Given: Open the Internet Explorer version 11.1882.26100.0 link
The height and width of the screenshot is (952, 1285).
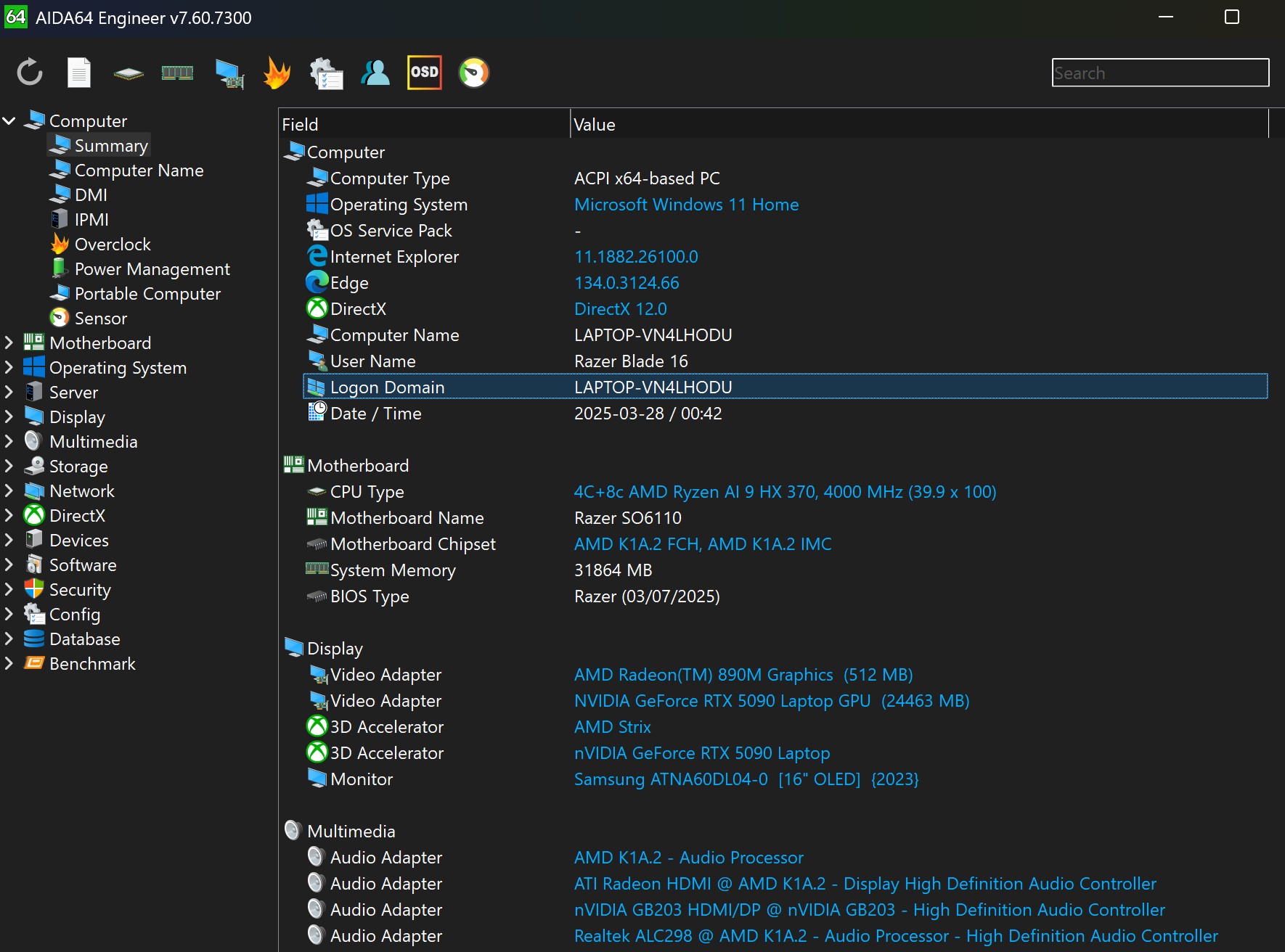Looking at the screenshot, I should pyautogui.click(x=636, y=257).
